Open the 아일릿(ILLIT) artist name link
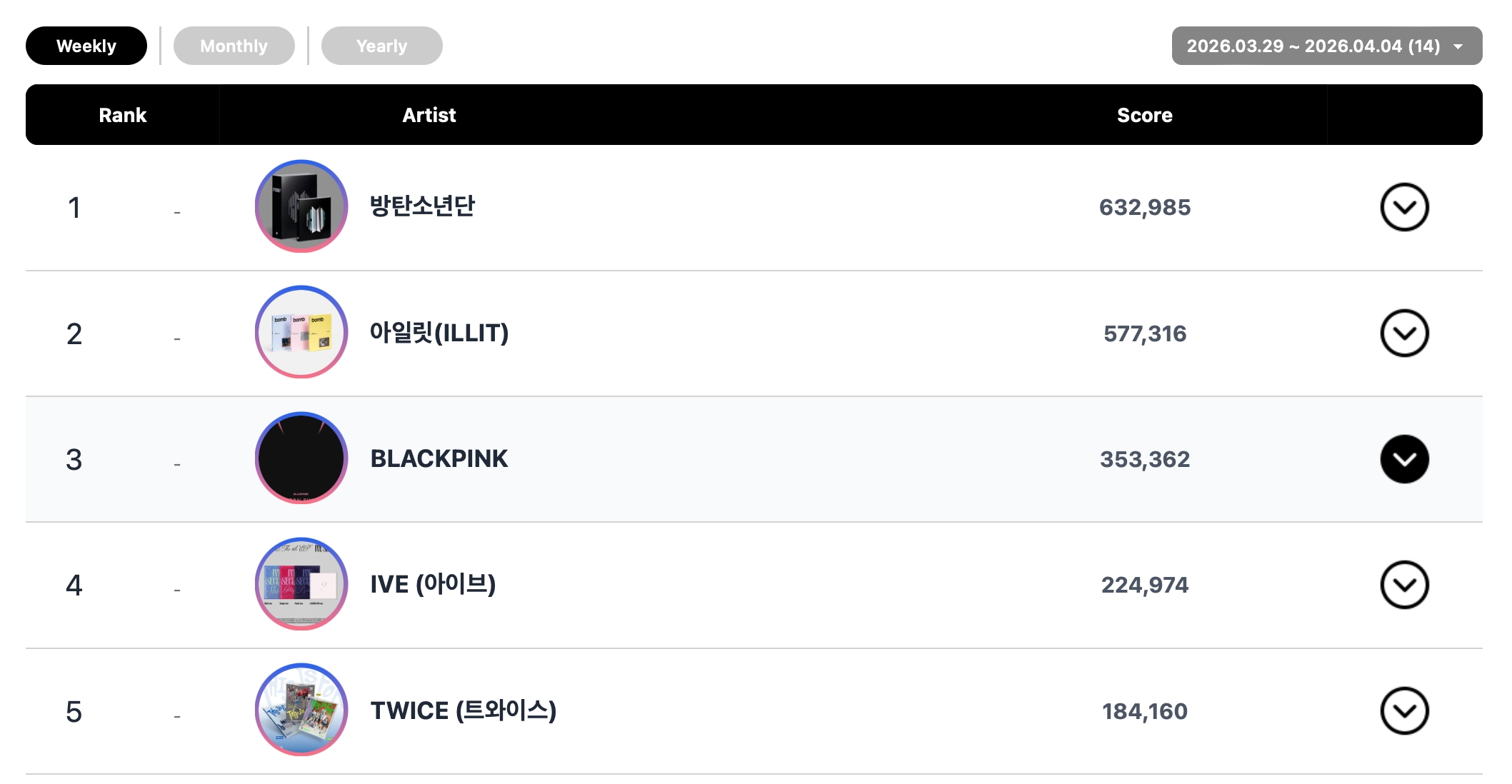This screenshot has width=1512, height=784. point(439,333)
